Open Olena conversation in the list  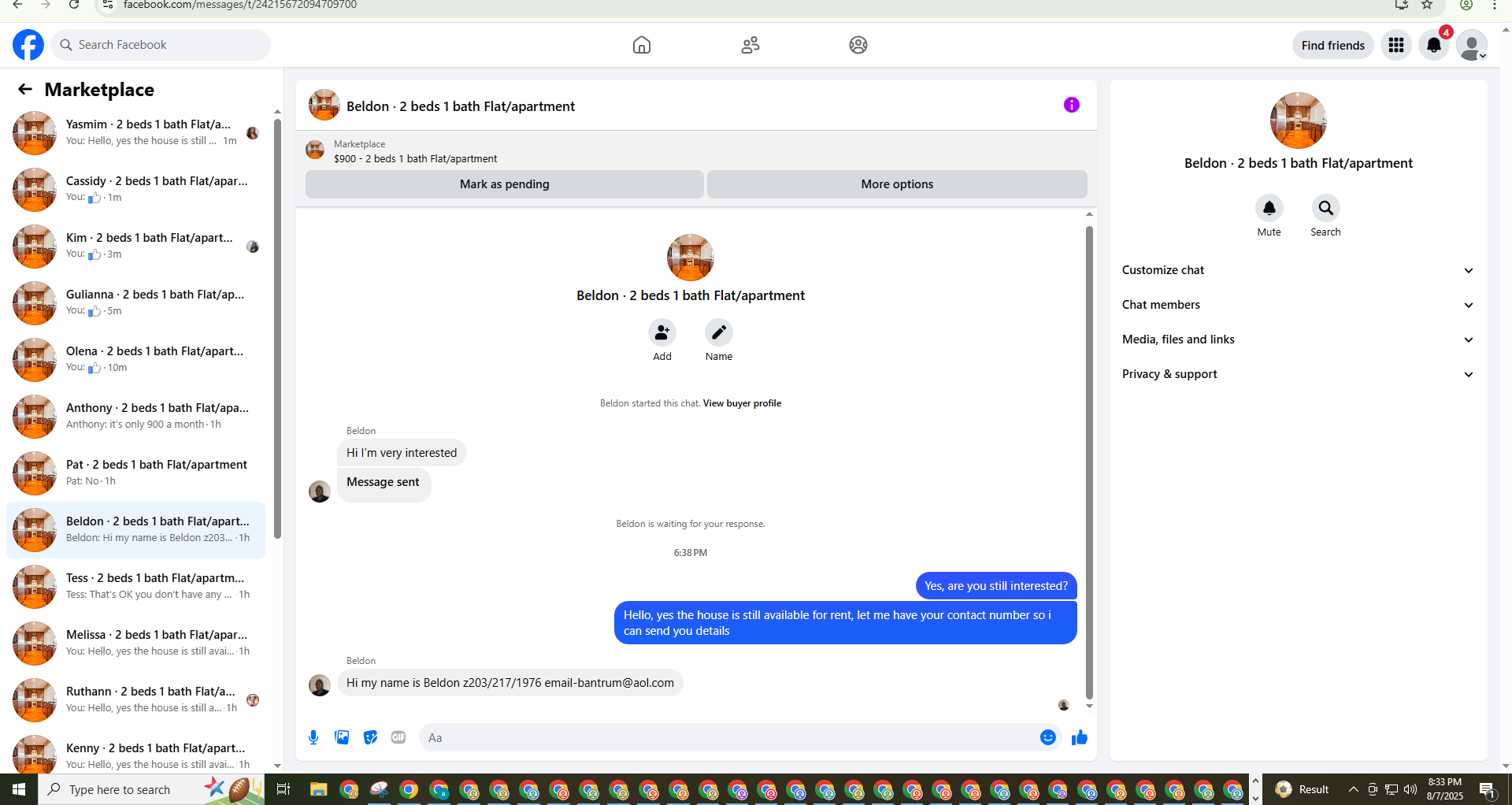(135, 359)
